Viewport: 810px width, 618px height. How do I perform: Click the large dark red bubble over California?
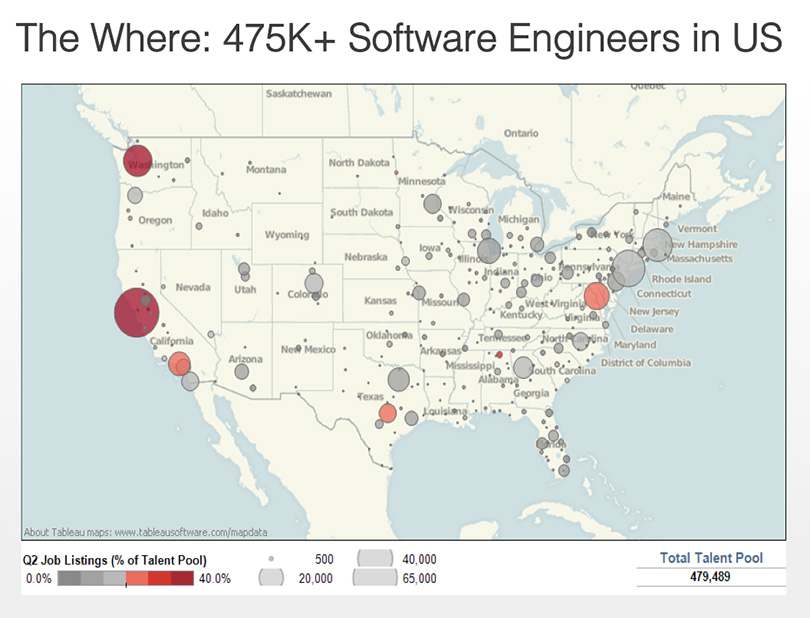point(136,313)
